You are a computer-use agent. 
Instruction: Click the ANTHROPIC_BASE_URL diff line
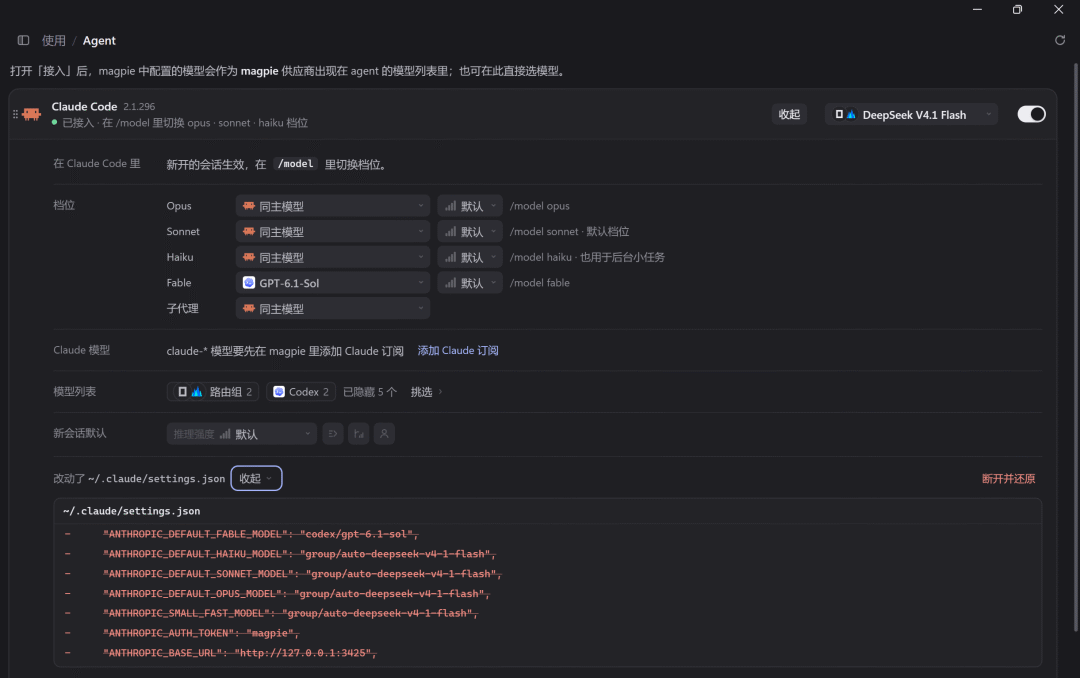click(240, 653)
